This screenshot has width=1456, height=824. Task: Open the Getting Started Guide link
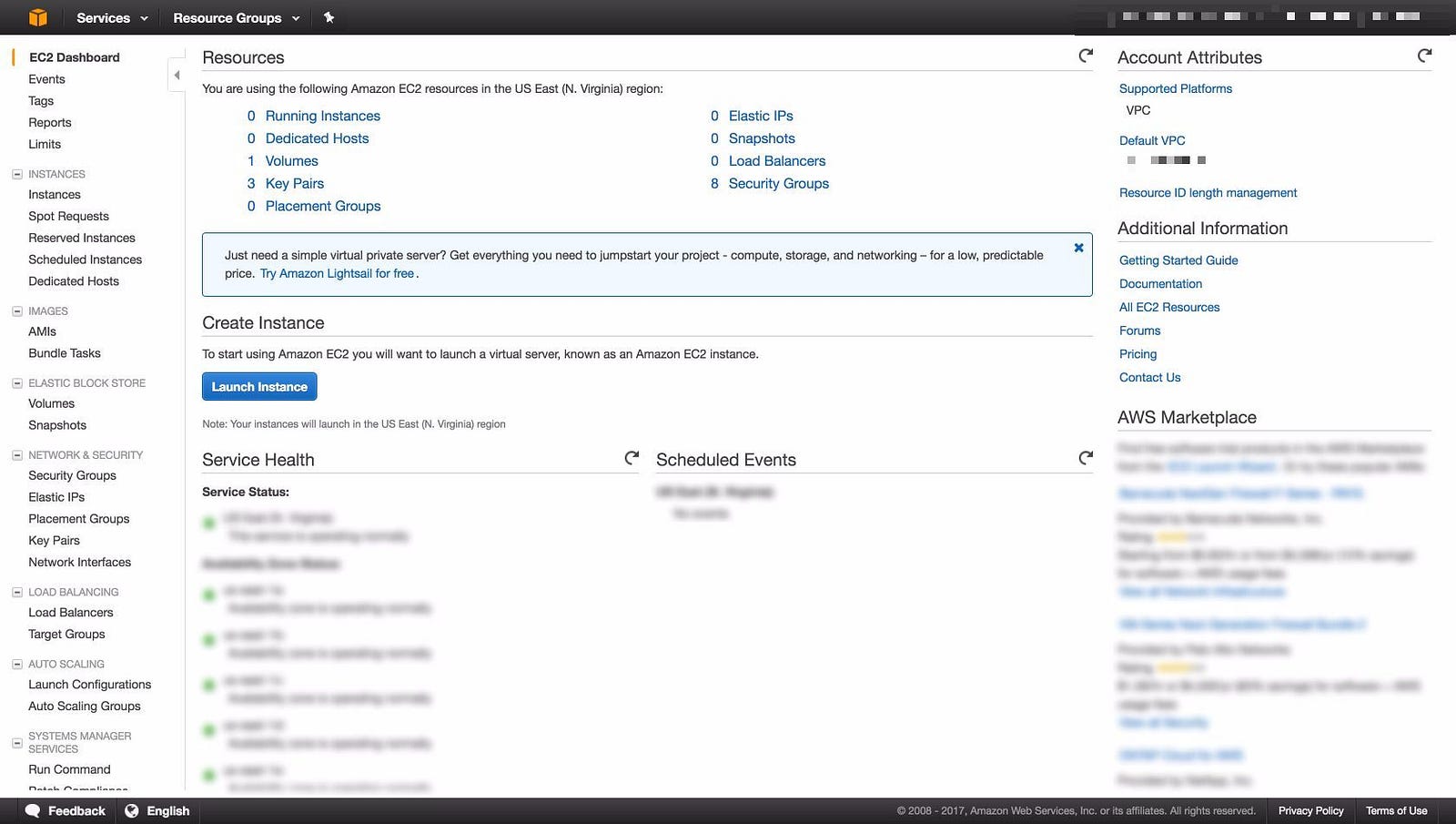(1178, 260)
